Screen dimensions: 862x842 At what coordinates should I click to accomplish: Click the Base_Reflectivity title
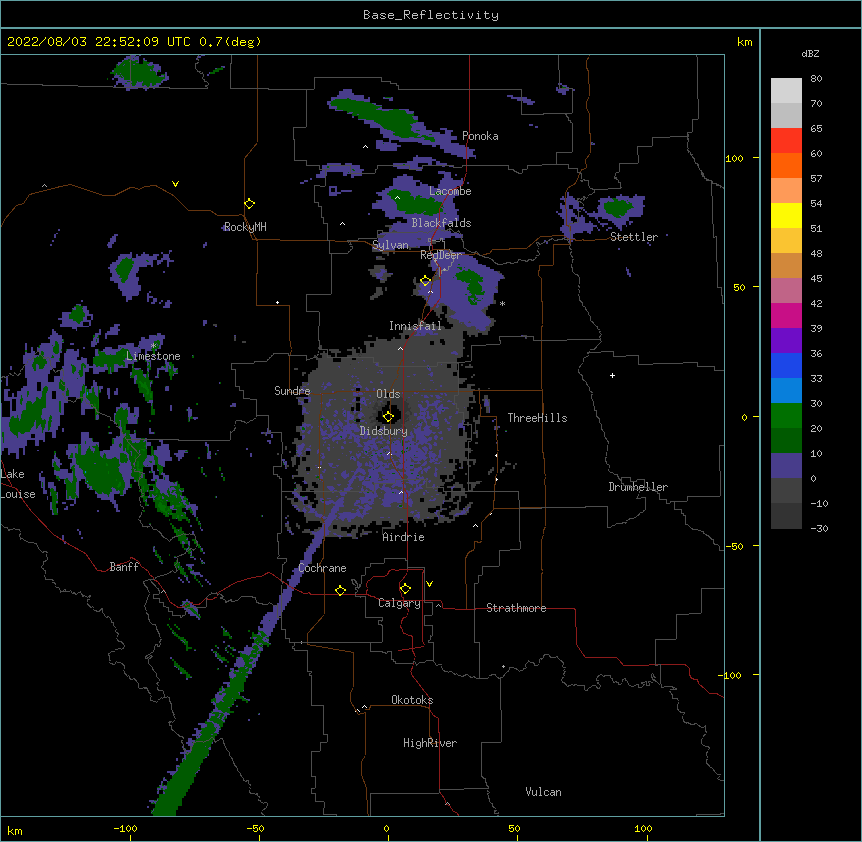point(431,15)
